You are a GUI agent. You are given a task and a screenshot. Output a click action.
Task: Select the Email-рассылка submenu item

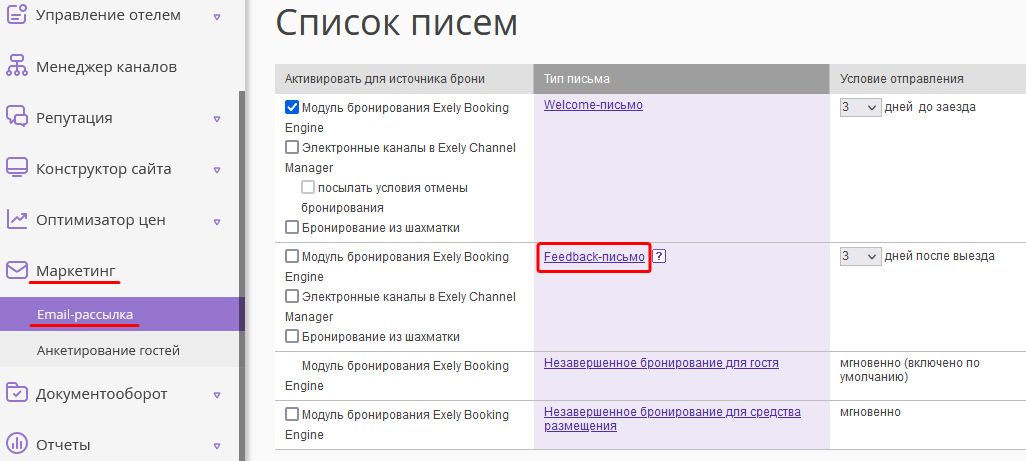click(x=122, y=315)
